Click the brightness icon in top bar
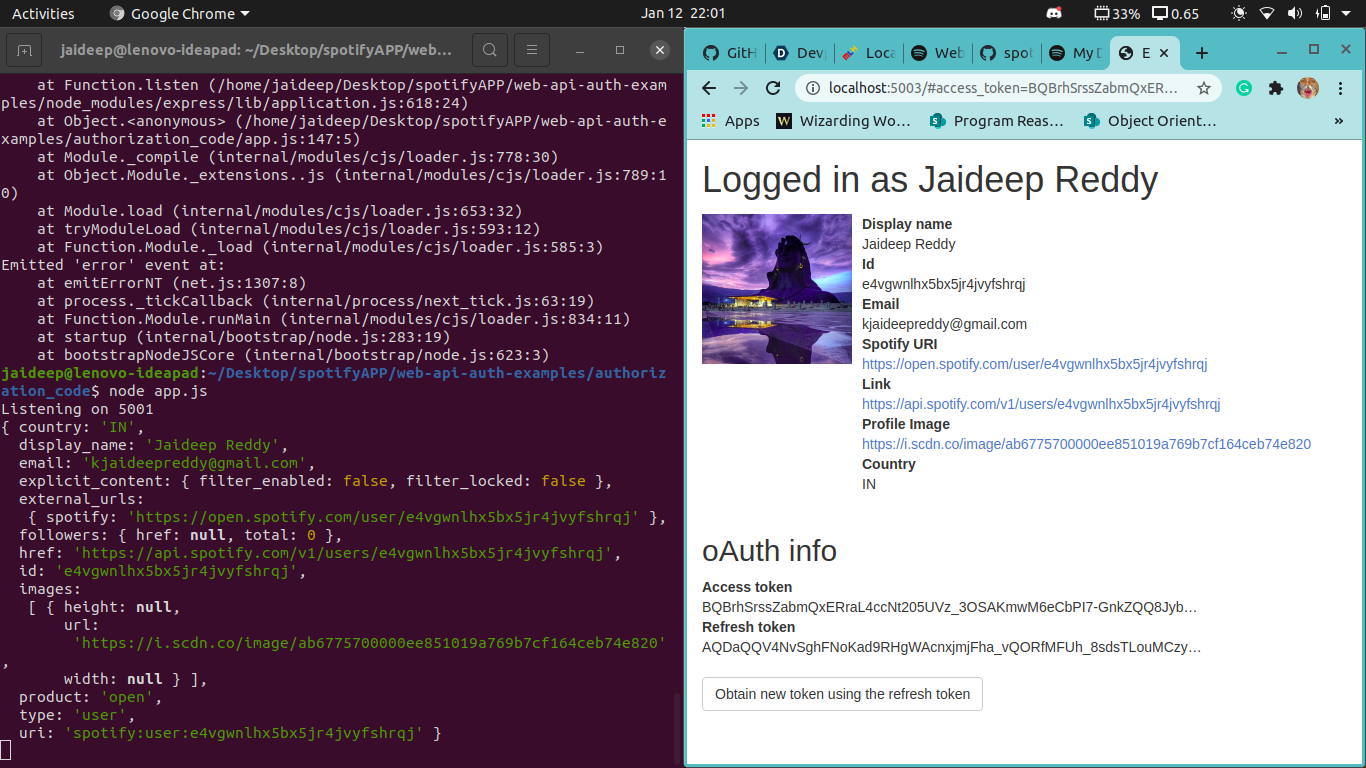This screenshot has width=1366, height=768. [x=1239, y=13]
